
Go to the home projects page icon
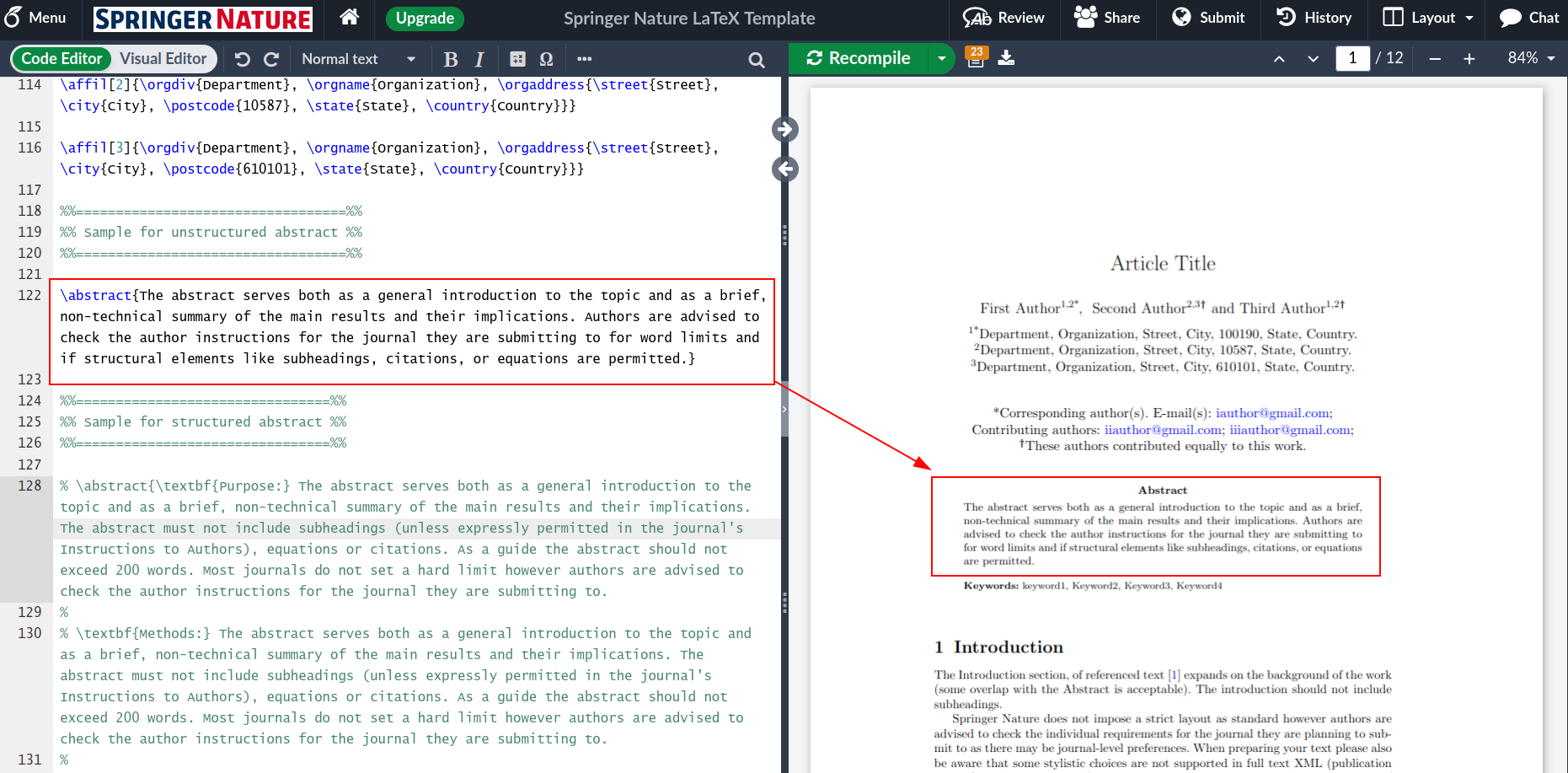point(350,17)
